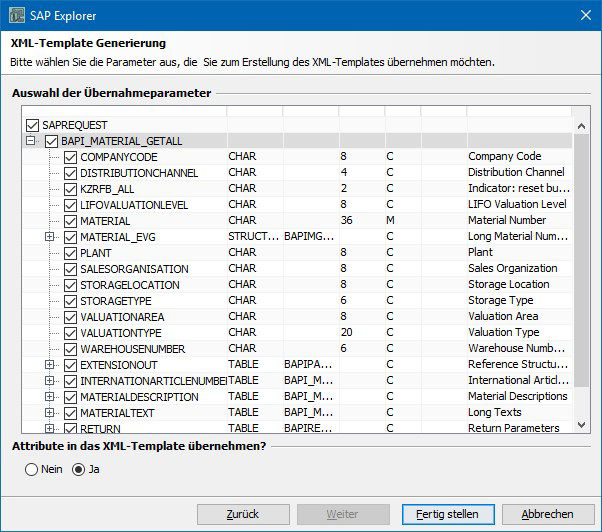Expand the EXTENSIONOUT table node
This screenshot has width=602, height=532.
pyautogui.click(x=50, y=364)
